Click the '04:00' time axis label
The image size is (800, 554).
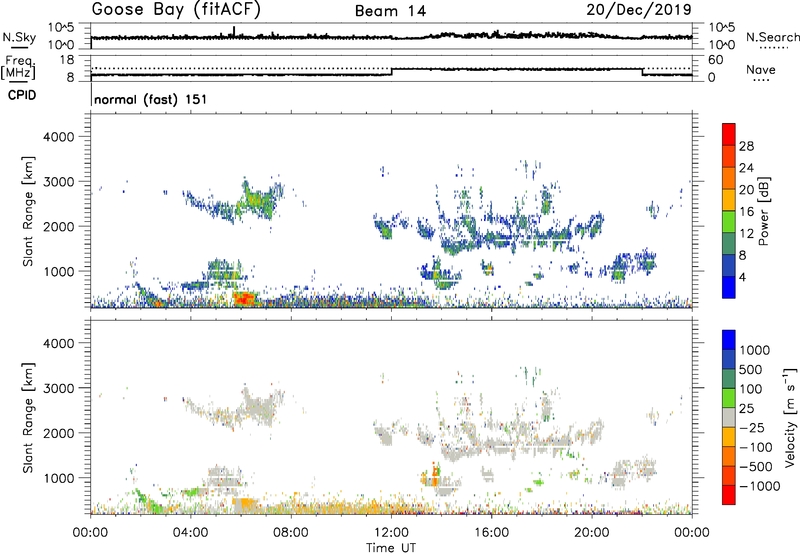191,533
